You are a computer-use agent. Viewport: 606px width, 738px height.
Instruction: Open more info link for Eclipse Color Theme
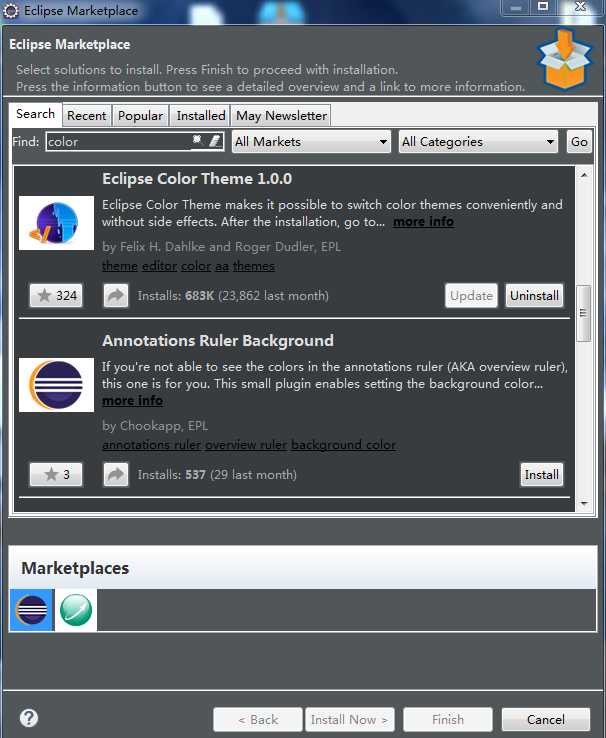423,222
